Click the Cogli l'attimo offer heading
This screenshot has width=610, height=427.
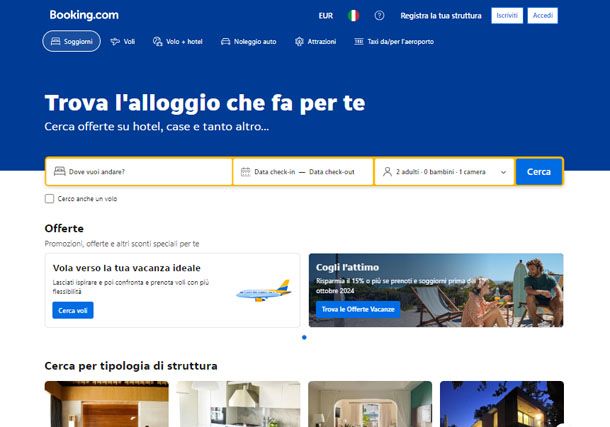(347, 267)
